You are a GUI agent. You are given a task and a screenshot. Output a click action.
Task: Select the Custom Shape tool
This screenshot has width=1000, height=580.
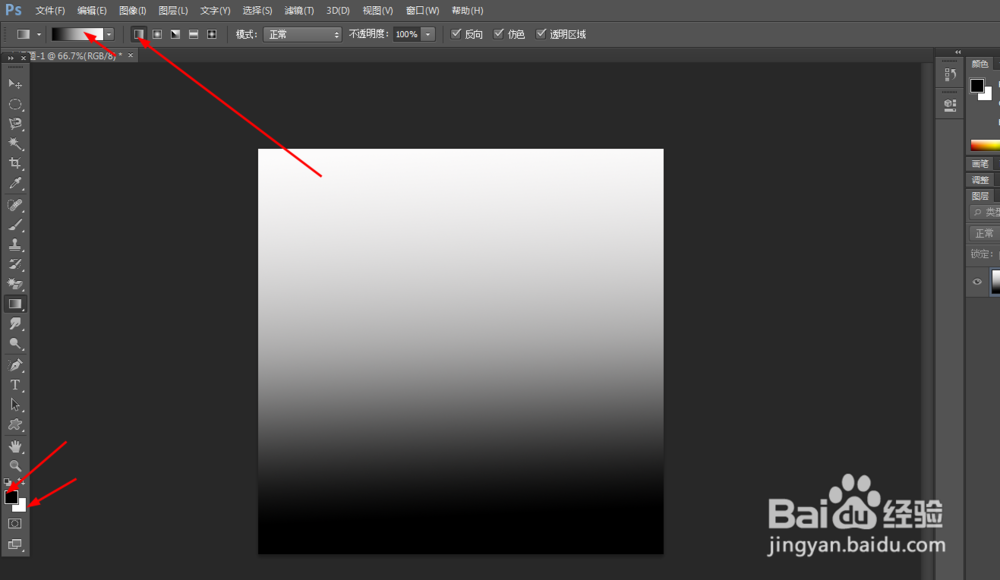click(x=15, y=424)
